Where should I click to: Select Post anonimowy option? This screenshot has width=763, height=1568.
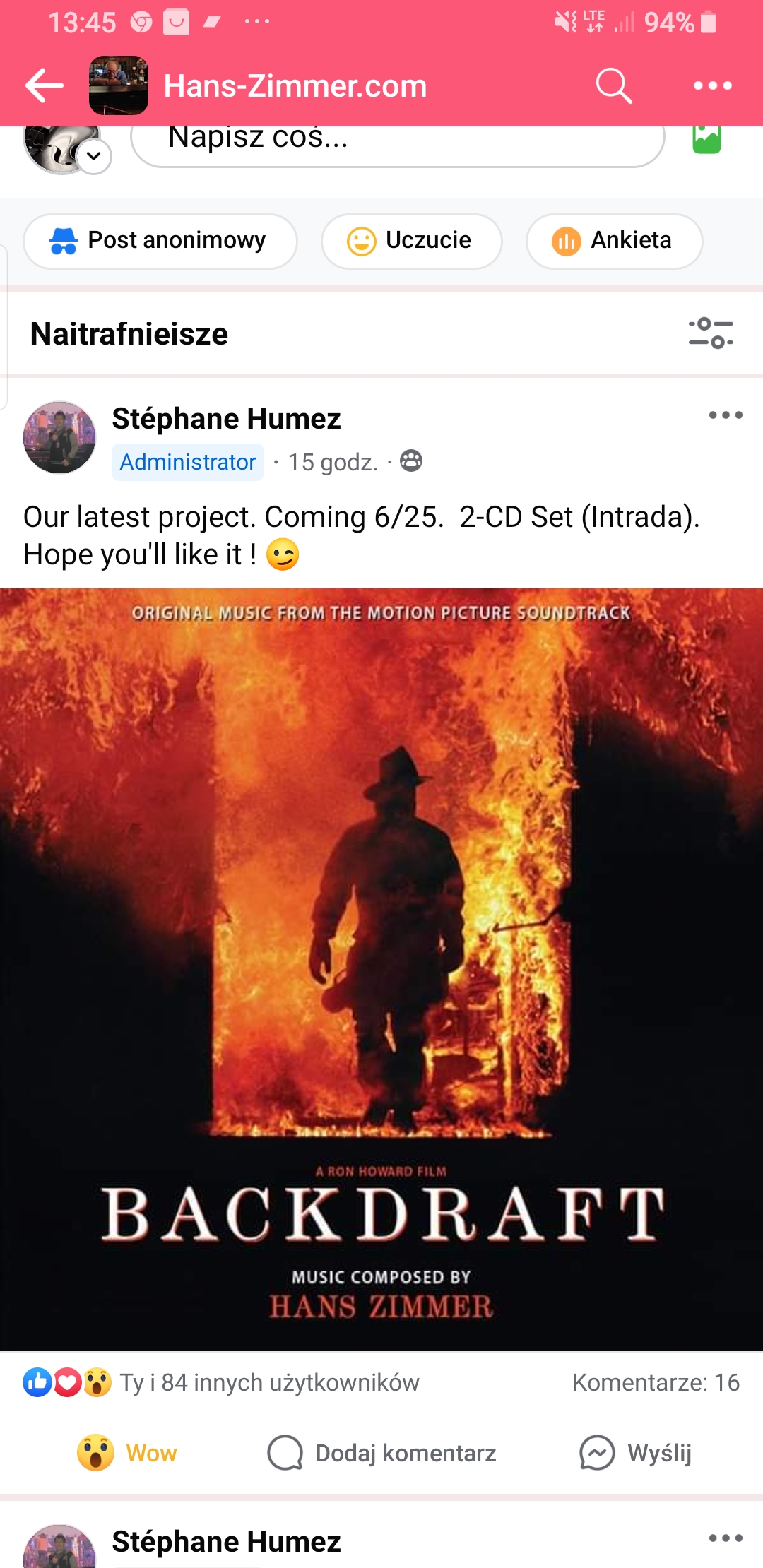tap(160, 241)
